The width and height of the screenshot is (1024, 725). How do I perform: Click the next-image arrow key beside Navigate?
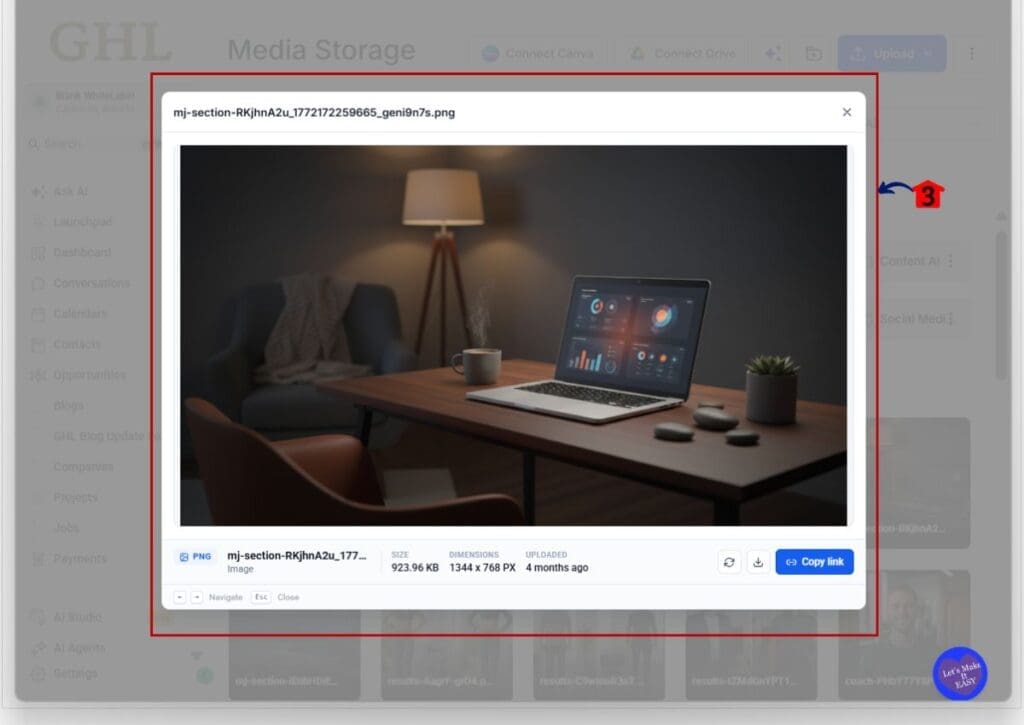[x=197, y=597]
